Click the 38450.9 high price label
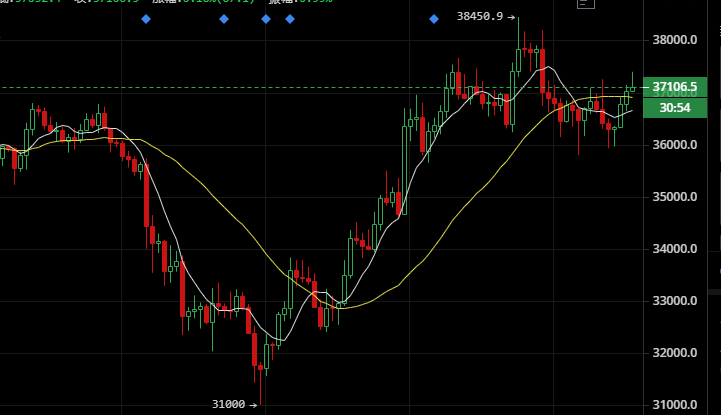The width and height of the screenshot is (721, 415). point(480,17)
